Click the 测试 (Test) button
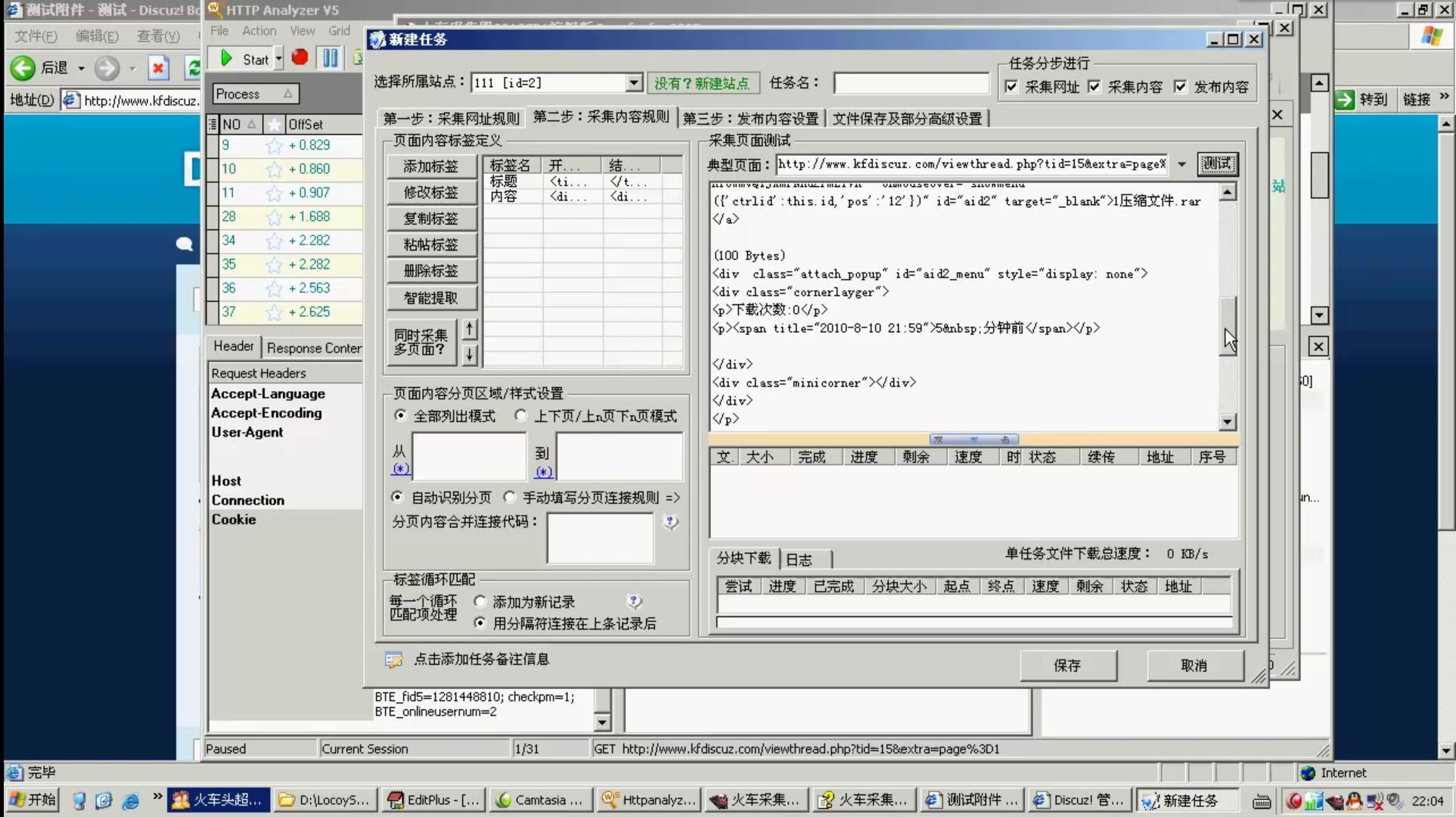Viewport: 1456px width, 817px height. click(1216, 163)
